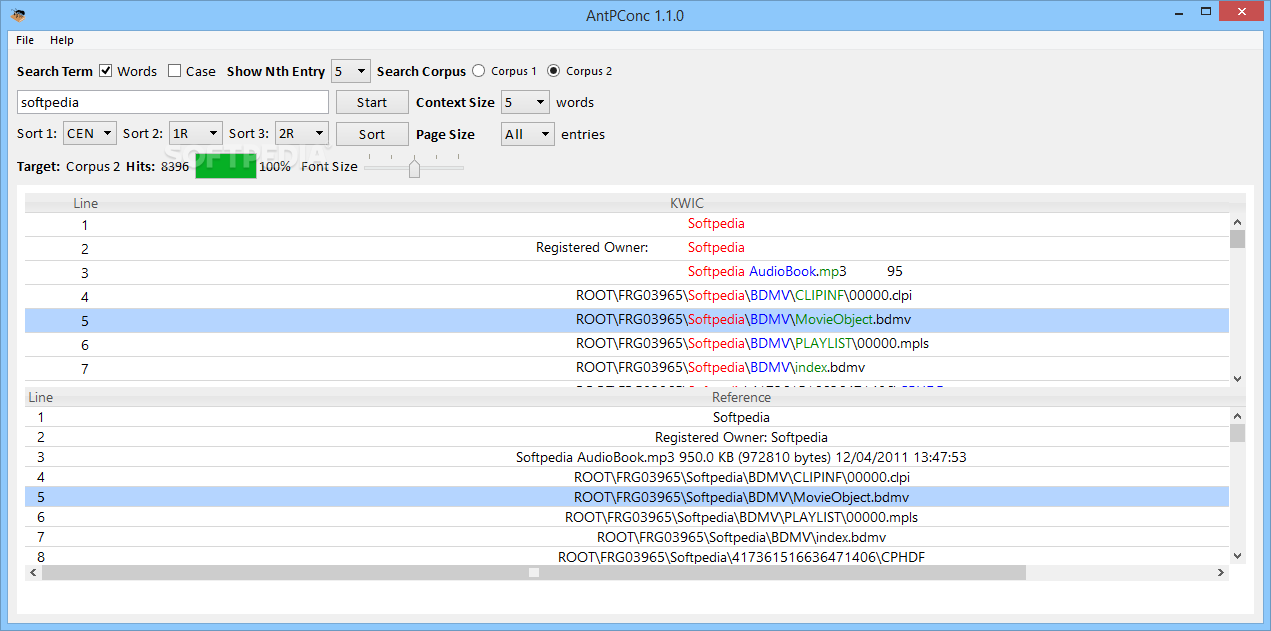
Task: Select Reference row Registered Owner: Softpedia
Action: point(627,437)
